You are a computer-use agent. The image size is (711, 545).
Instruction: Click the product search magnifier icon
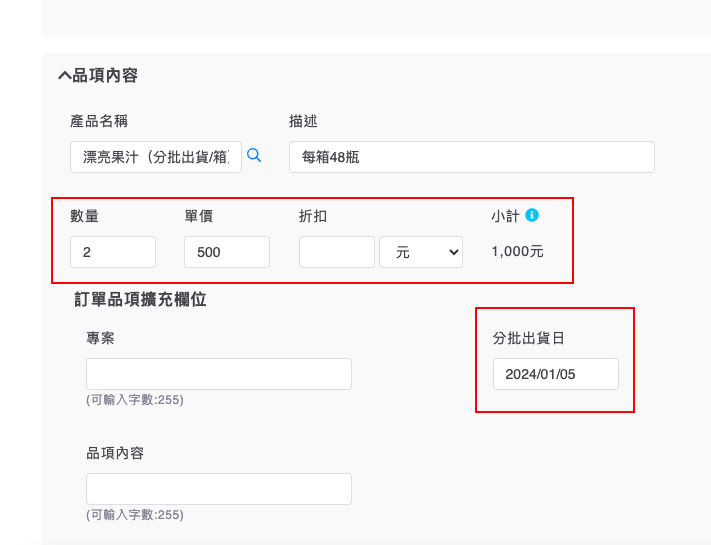click(254, 155)
